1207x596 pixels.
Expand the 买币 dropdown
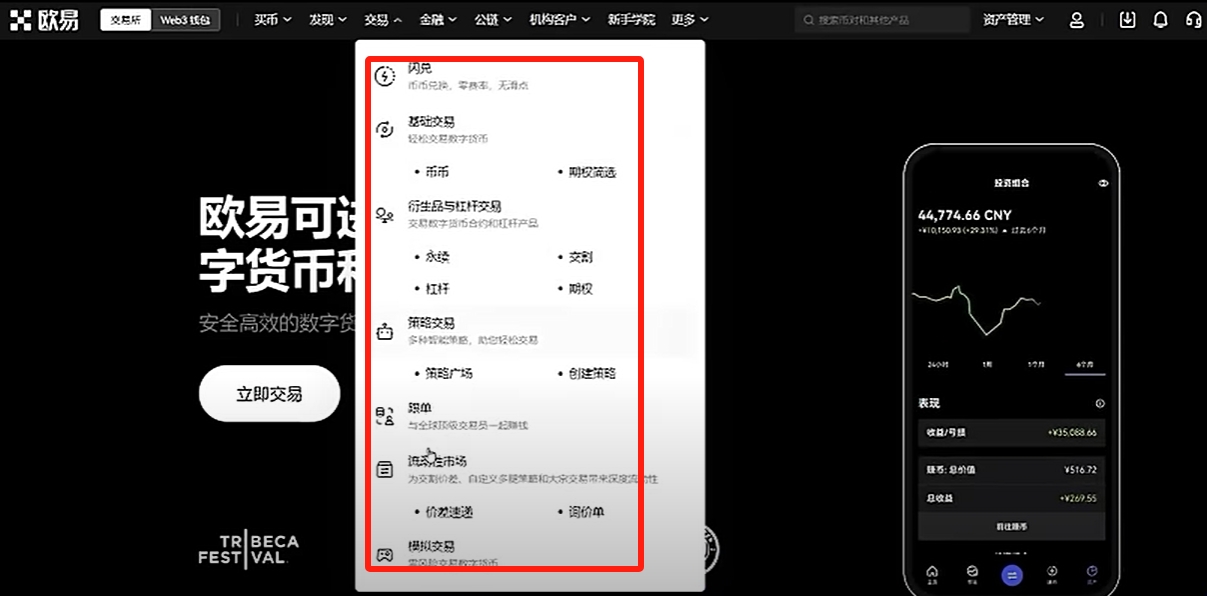(273, 19)
